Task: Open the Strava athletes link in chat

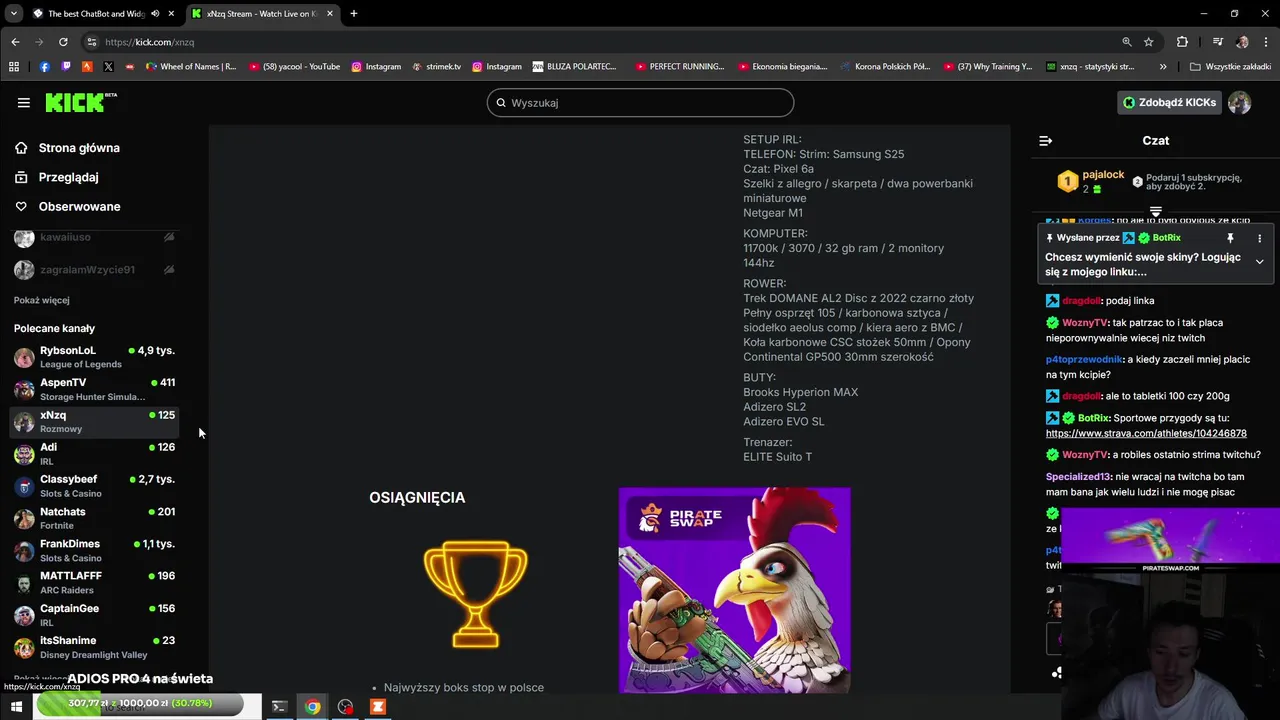Action: coord(1146,434)
